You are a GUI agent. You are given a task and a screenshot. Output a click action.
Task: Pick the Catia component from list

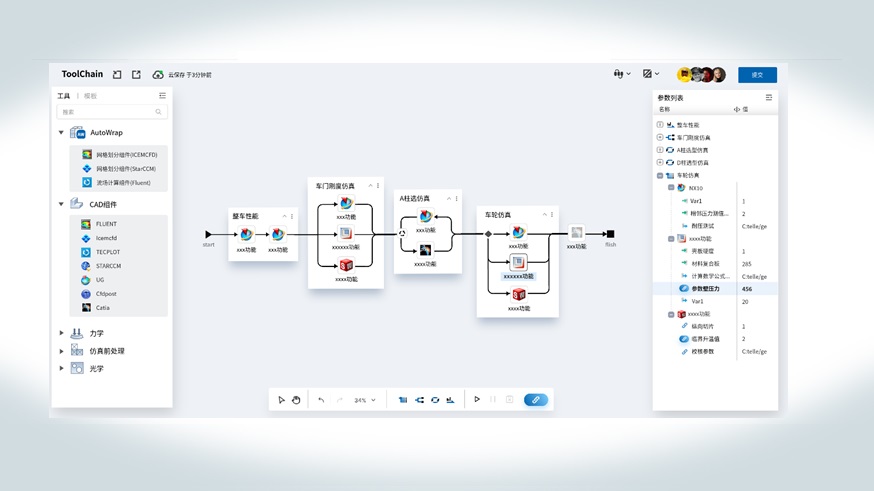click(103, 308)
